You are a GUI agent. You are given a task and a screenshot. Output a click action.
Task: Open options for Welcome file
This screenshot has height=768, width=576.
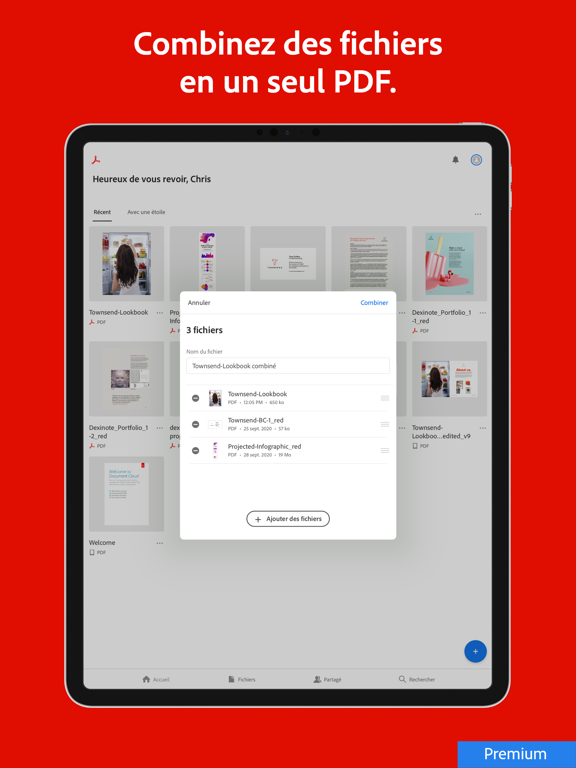[160, 543]
